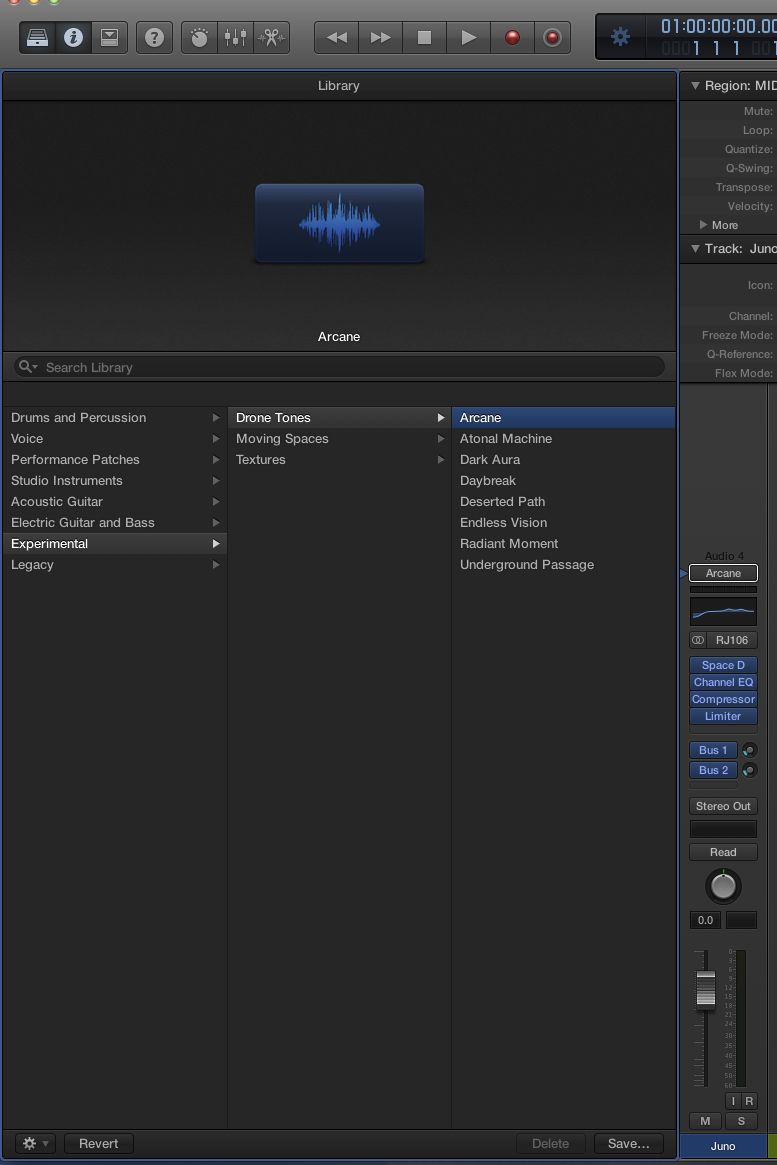Image resolution: width=777 pixels, height=1165 pixels.
Task: Enable record with the R button
Action: click(749, 1101)
